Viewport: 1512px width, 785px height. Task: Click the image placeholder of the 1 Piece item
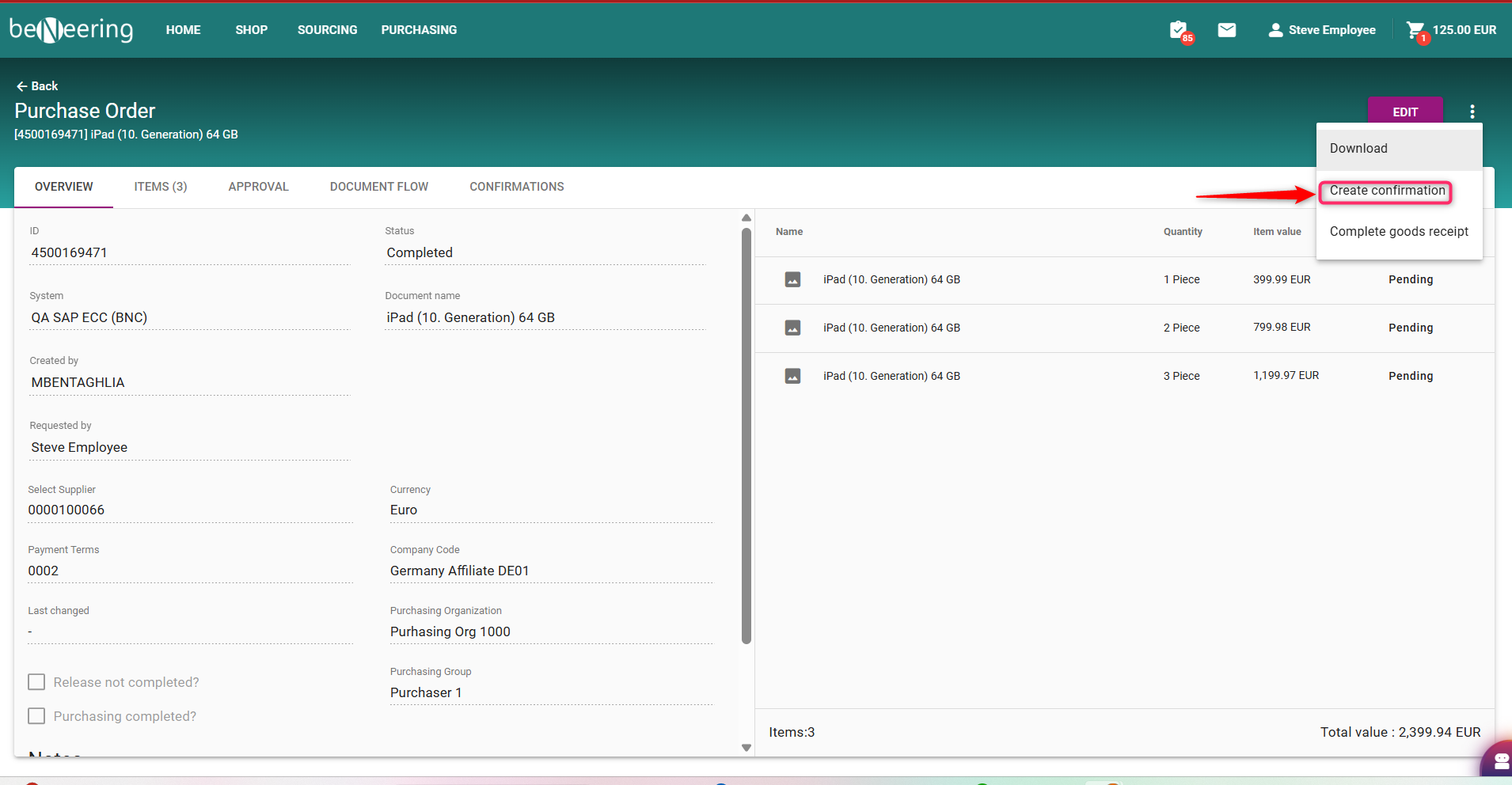click(x=792, y=279)
